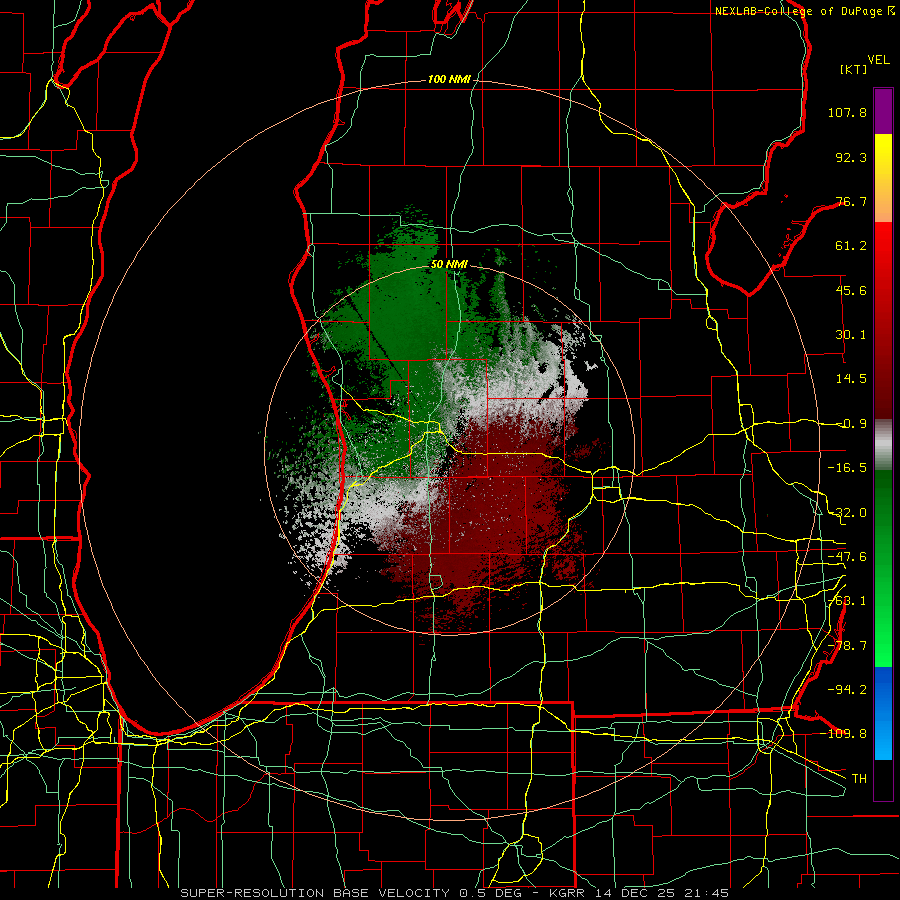
Task: Click the 45.6 legend value
Action: pyautogui.click(x=851, y=290)
